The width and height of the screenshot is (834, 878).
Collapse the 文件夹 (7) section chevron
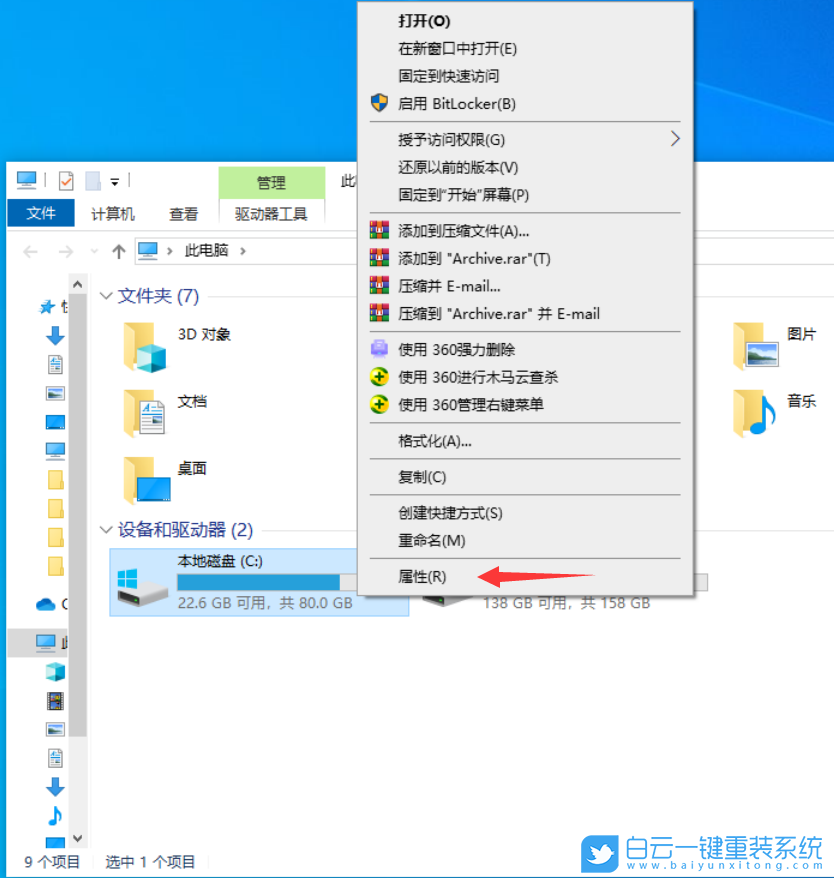click(106, 296)
